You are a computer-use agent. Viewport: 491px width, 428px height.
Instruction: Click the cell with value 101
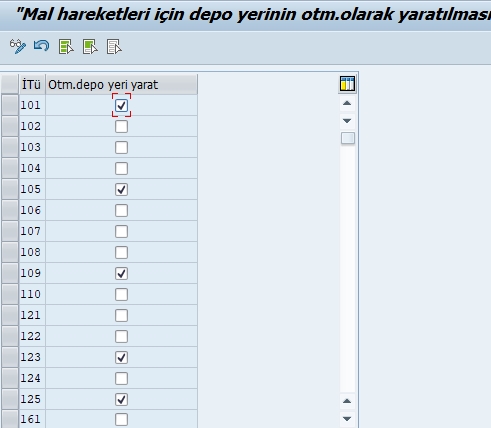pos(32,105)
